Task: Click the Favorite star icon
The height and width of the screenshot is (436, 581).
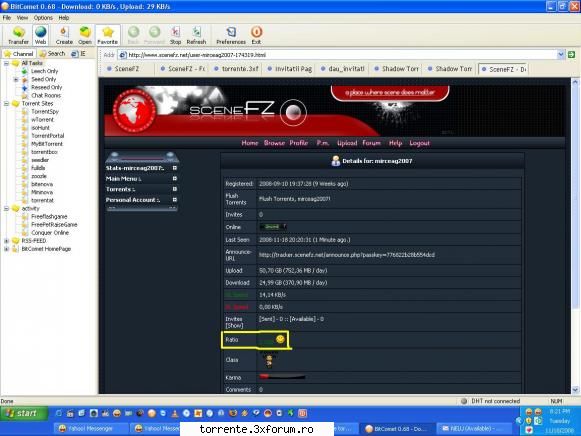Action: (x=107, y=35)
